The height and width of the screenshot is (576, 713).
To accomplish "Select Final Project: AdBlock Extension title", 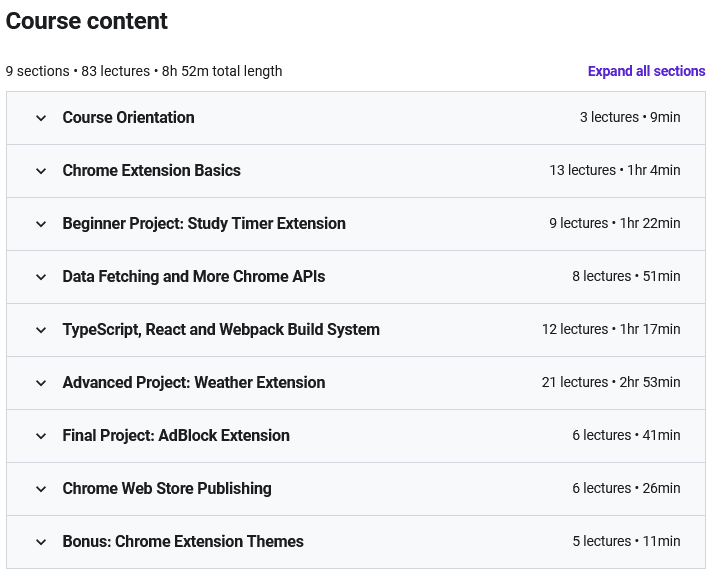I will coord(176,436).
